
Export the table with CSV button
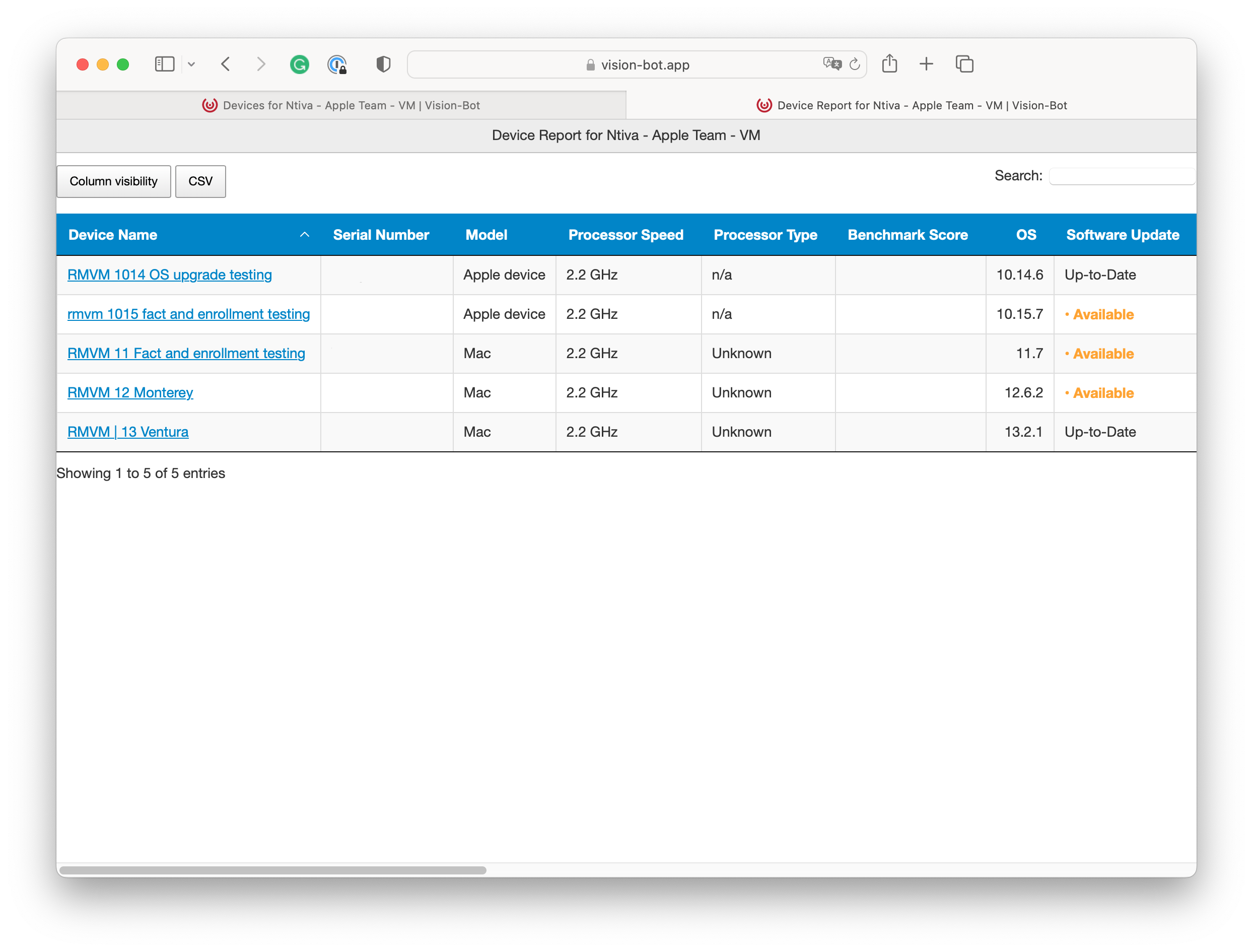click(x=200, y=181)
